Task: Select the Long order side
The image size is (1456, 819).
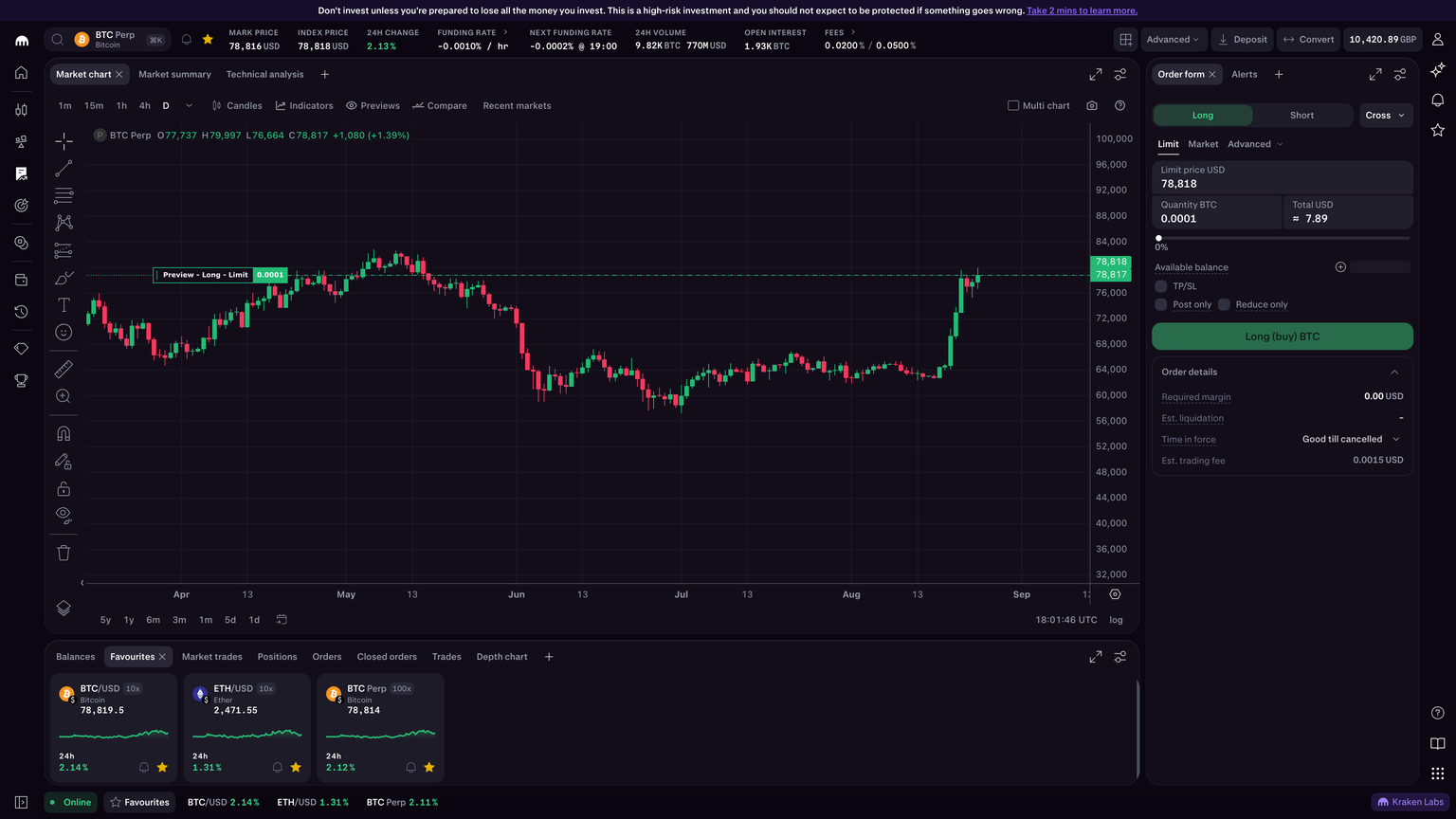Action: pyautogui.click(x=1203, y=115)
